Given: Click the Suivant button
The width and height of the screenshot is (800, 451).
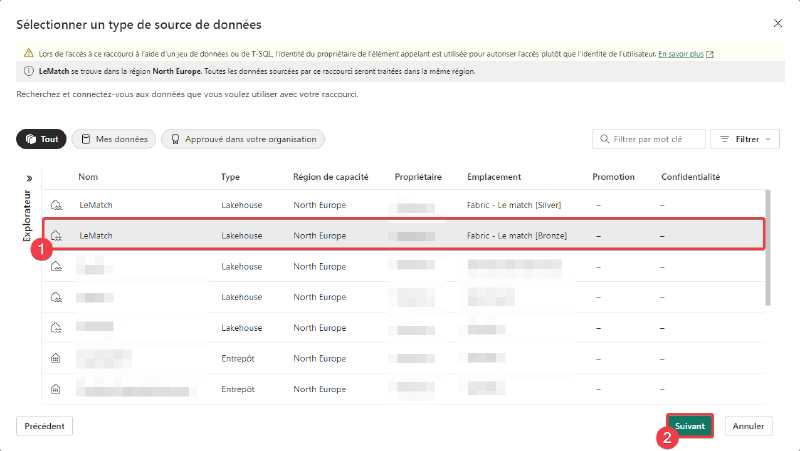Looking at the screenshot, I should click(690, 426).
